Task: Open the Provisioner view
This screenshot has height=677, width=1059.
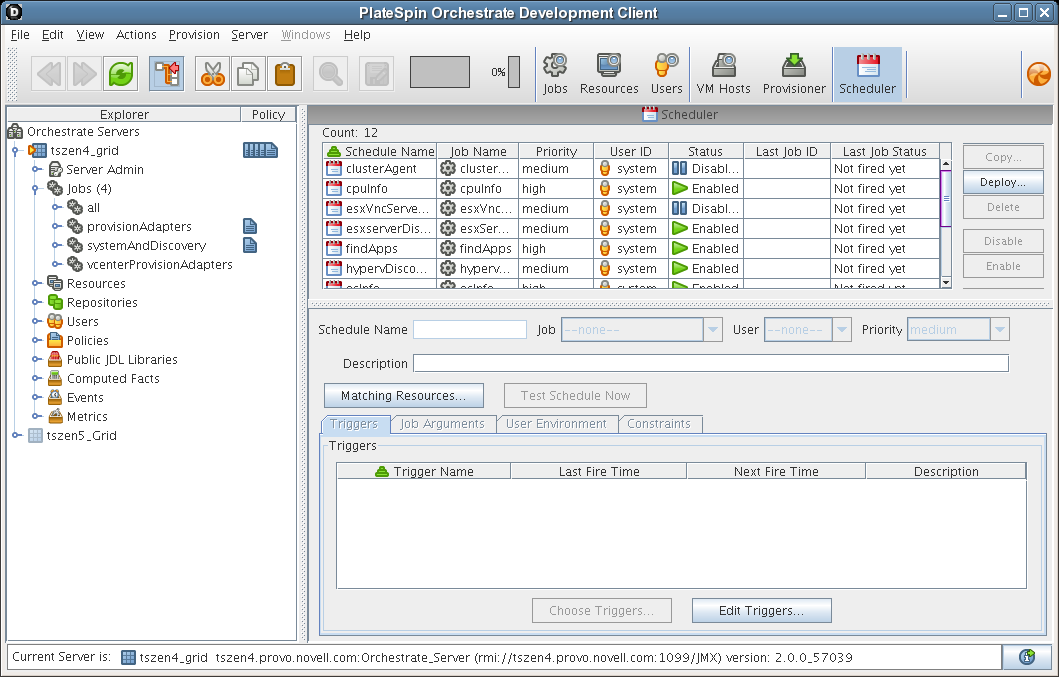Action: coord(794,75)
